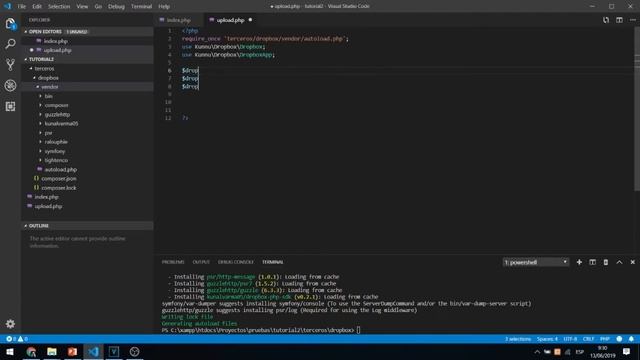Image resolution: width=640 pixels, height=360 pixels.
Task: Expand the symfony folder
Action: pos(55,151)
